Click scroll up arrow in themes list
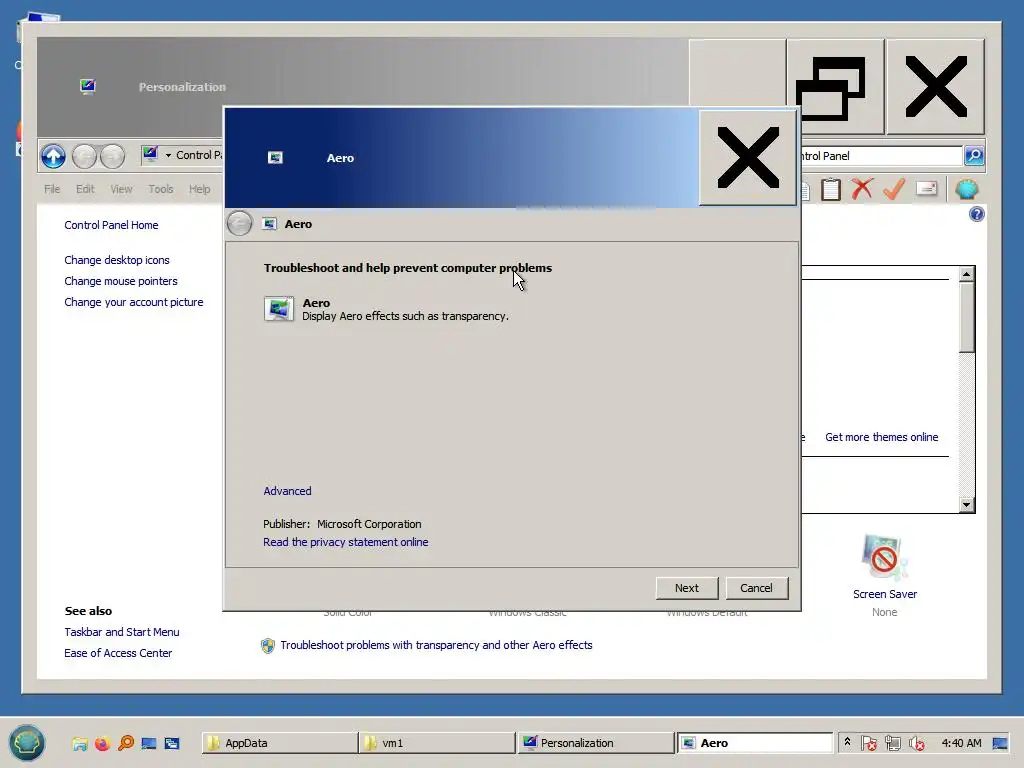This screenshot has height=768, width=1024. point(967,274)
